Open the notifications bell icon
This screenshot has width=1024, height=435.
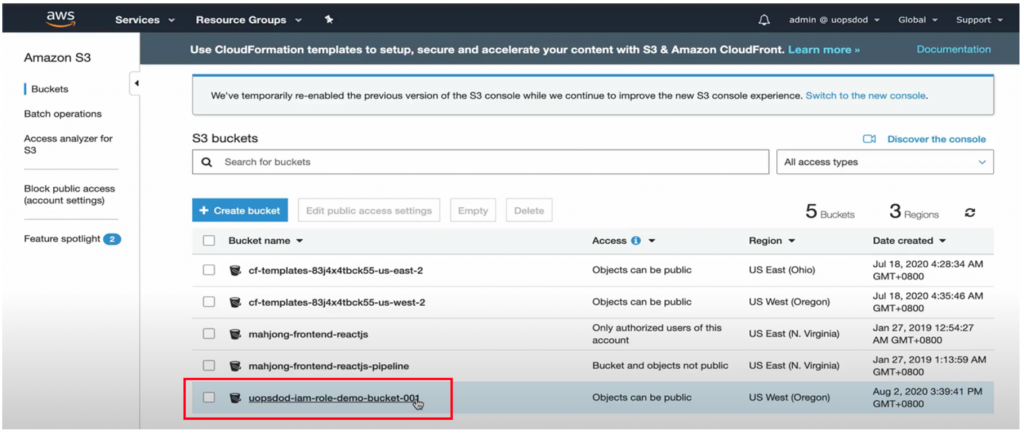point(764,20)
